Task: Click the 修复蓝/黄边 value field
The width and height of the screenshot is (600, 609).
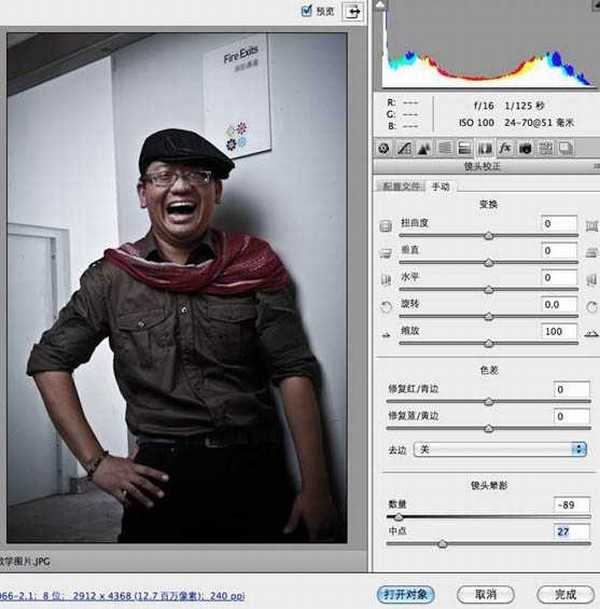Action: [572, 416]
